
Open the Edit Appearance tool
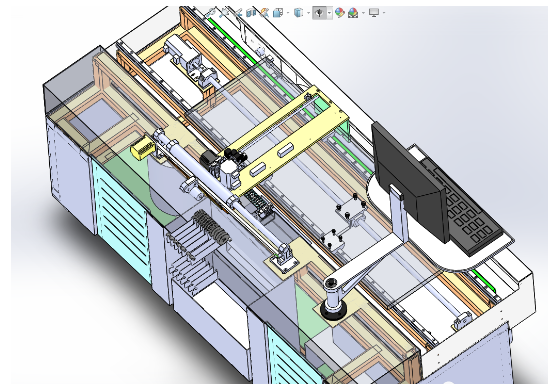(339, 13)
